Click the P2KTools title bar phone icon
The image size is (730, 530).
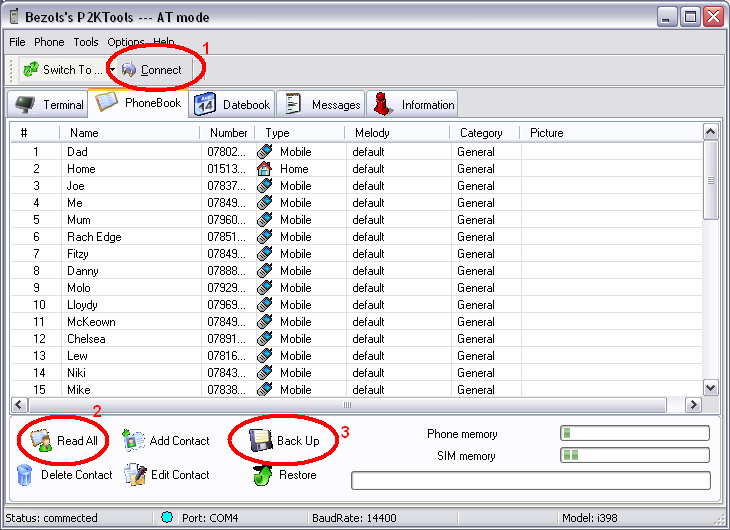[x=14, y=16]
